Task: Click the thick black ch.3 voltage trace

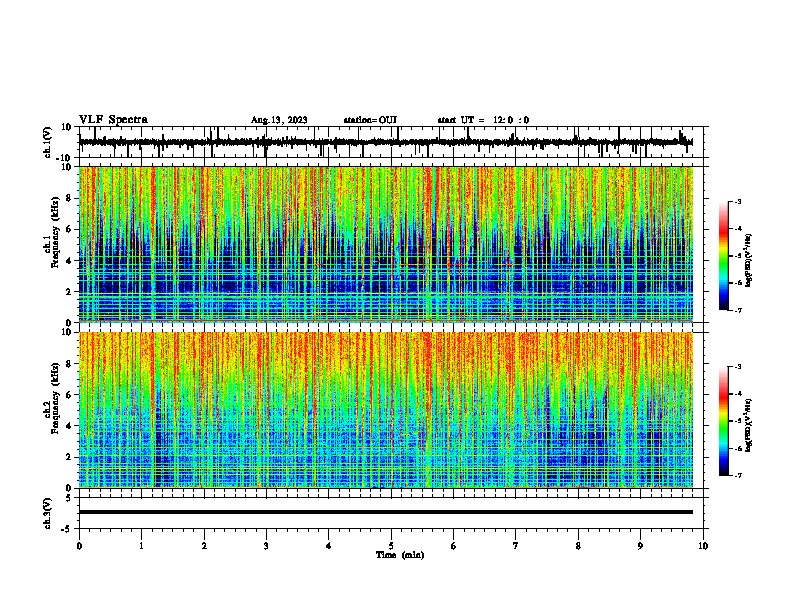Action: coord(385,512)
